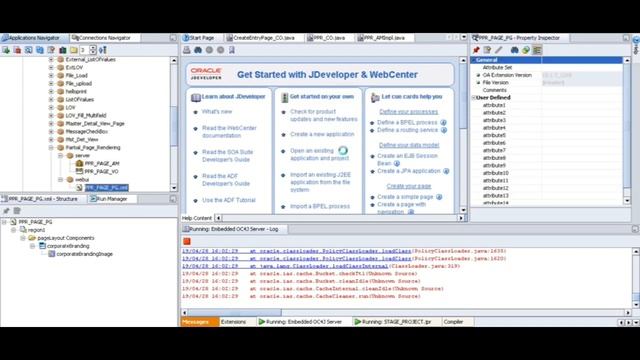
Task: Click the green globe icon in Property Inspector toolbar
Action: pyautogui.click(x=526, y=50)
